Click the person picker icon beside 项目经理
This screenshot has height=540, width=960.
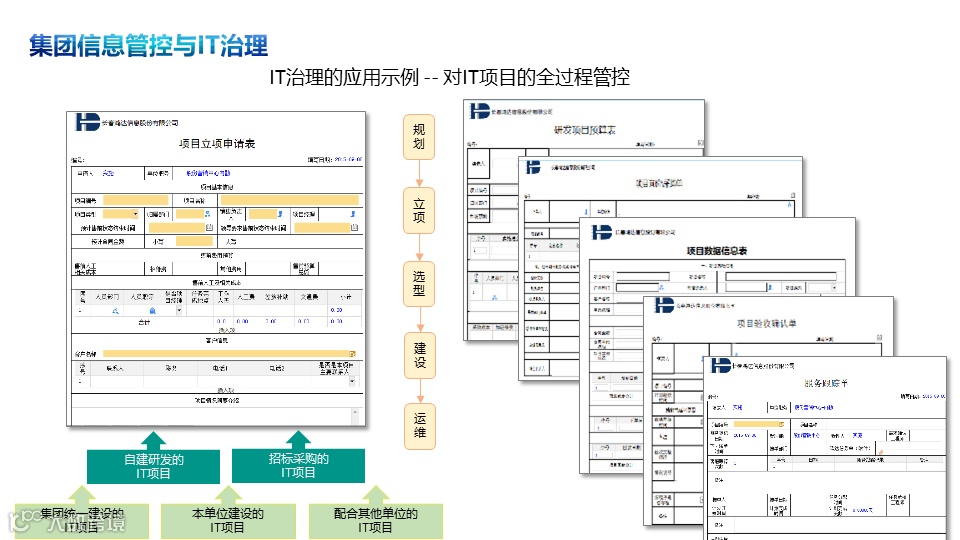(x=353, y=214)
